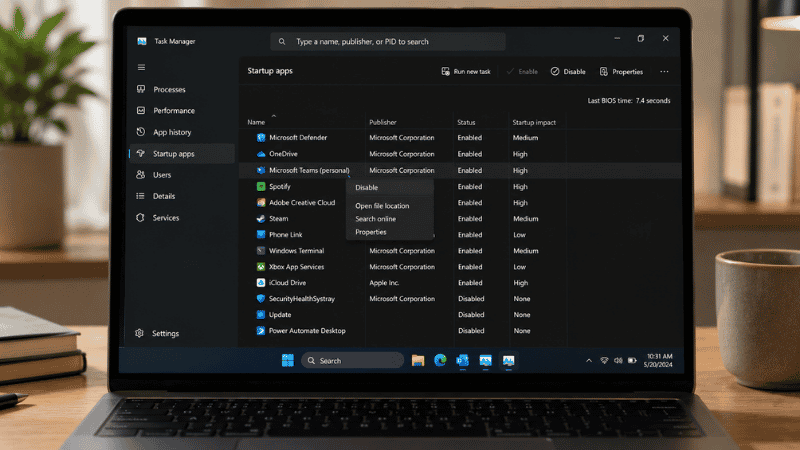Click the Adobe Creative Cloud icon

tap(261, 202)
